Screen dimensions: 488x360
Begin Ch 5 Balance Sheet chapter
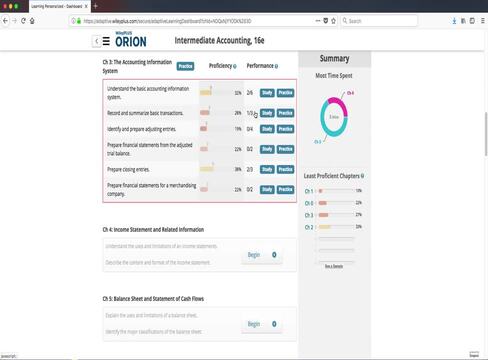pos(254,324)
